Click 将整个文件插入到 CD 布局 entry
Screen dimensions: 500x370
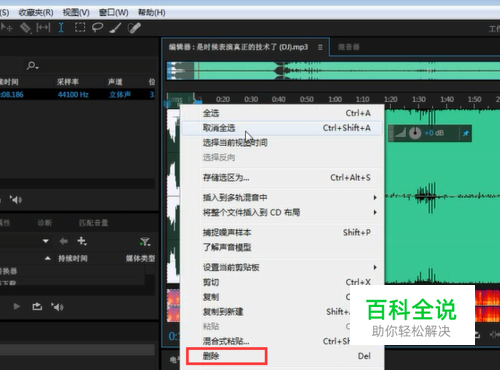282,212
